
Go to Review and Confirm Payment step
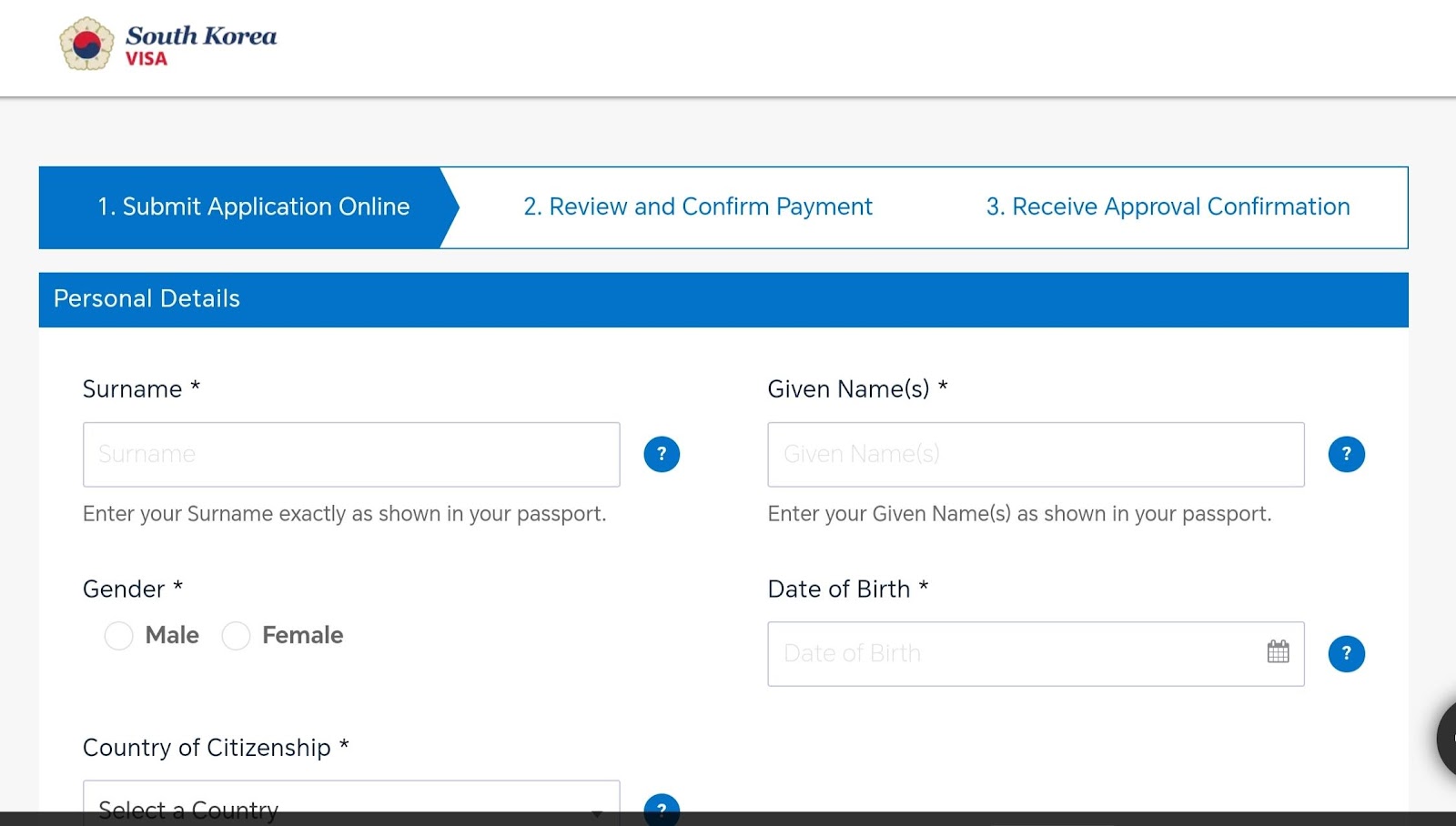(697, 207)
